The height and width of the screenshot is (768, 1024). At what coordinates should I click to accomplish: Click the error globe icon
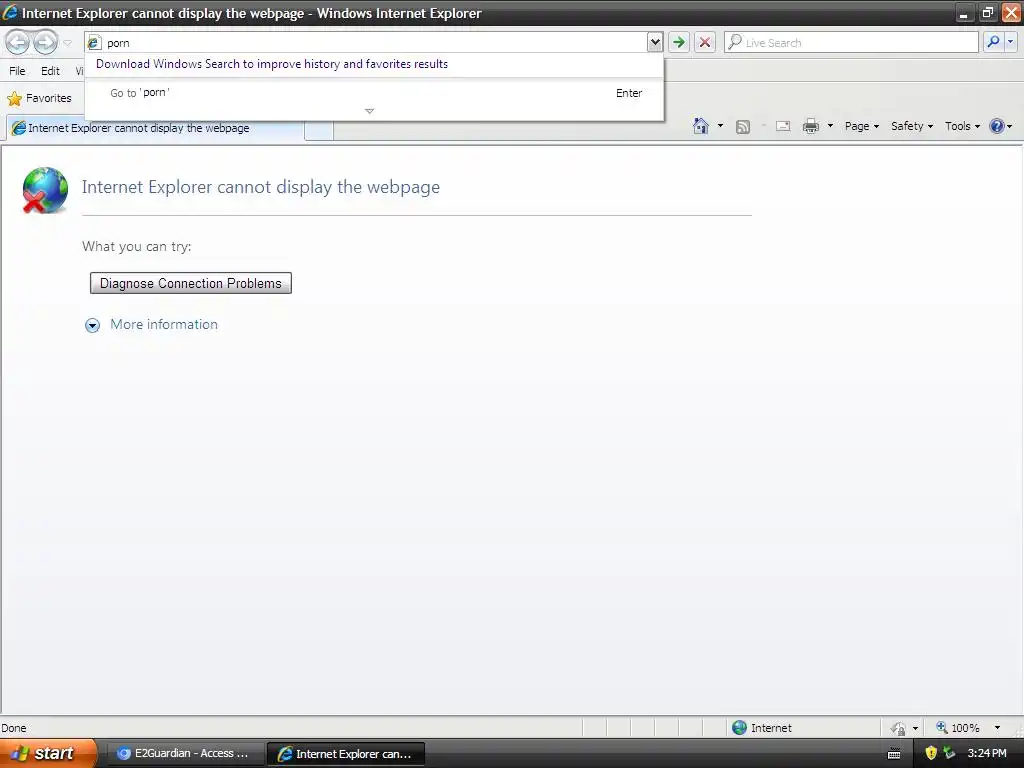44,190
